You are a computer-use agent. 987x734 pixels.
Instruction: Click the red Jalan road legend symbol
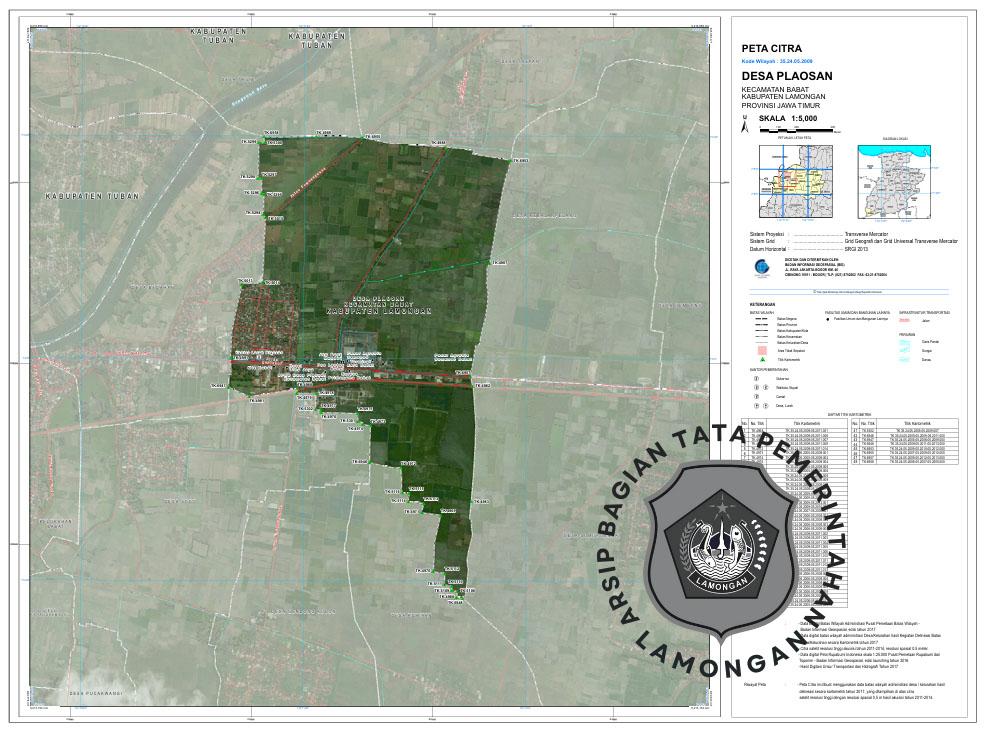tap(906, 321)
